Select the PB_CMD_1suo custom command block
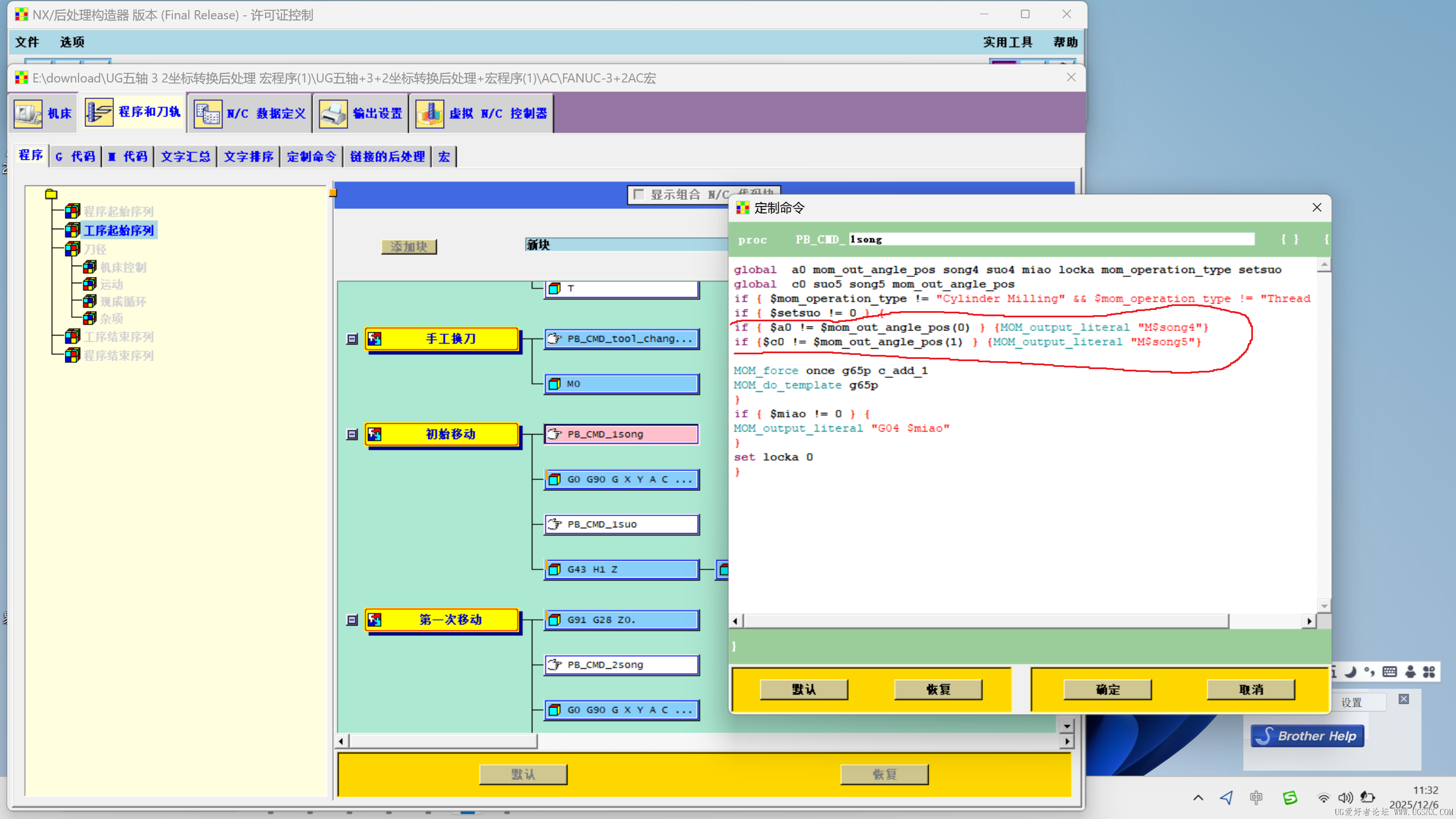The image size is (1456, 819). [x=621, y=524]
